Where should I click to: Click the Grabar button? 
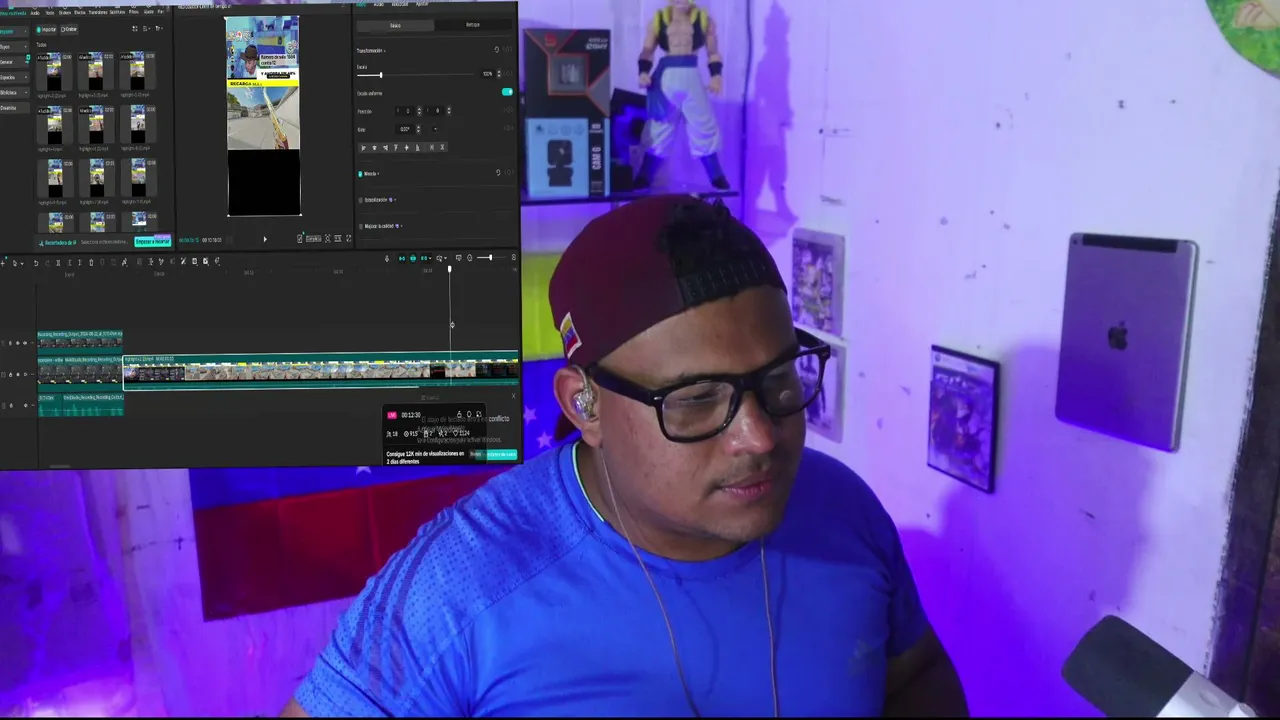69,30
